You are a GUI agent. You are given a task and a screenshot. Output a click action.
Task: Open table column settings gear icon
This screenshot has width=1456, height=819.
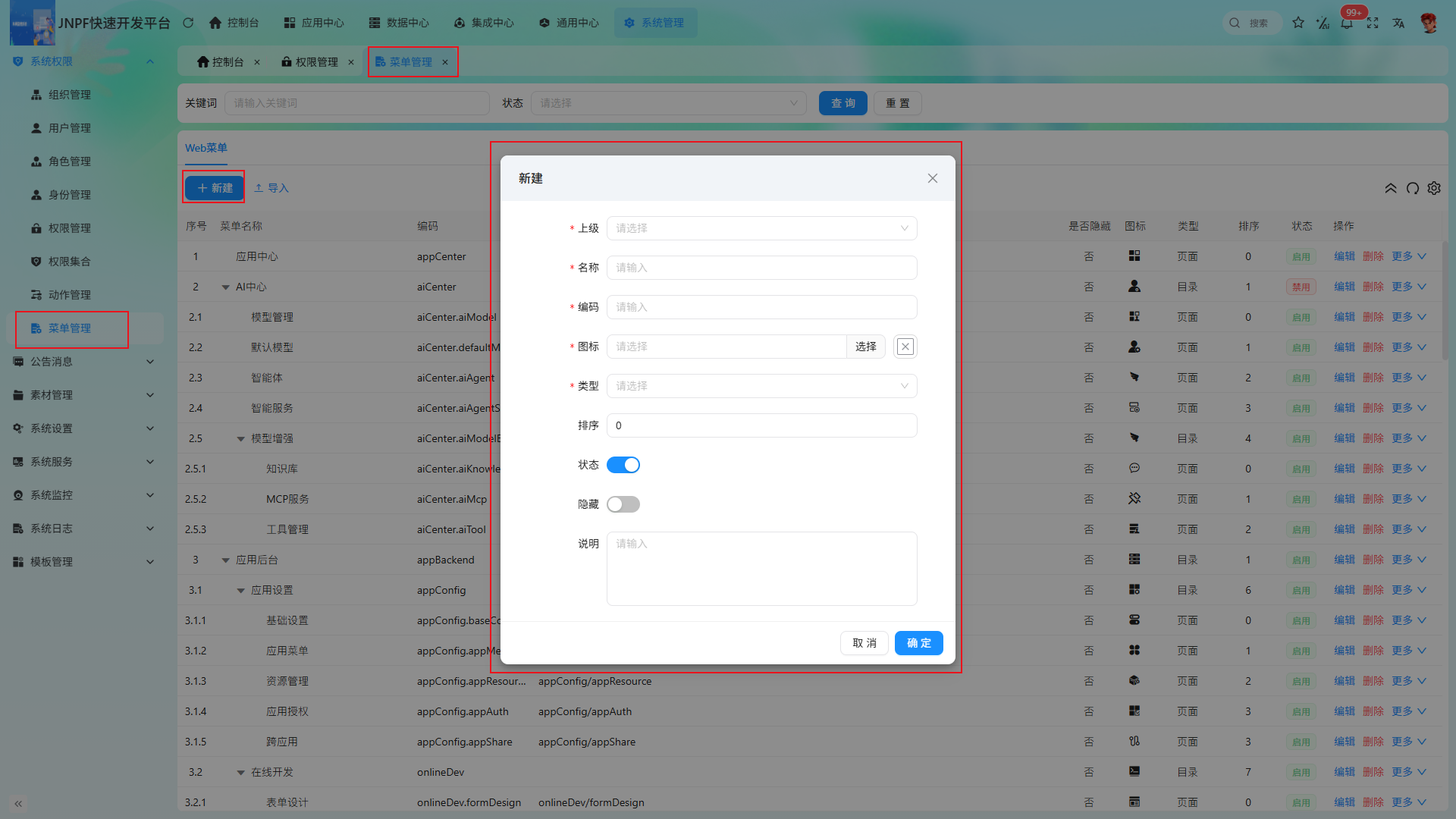point(1434,188)
